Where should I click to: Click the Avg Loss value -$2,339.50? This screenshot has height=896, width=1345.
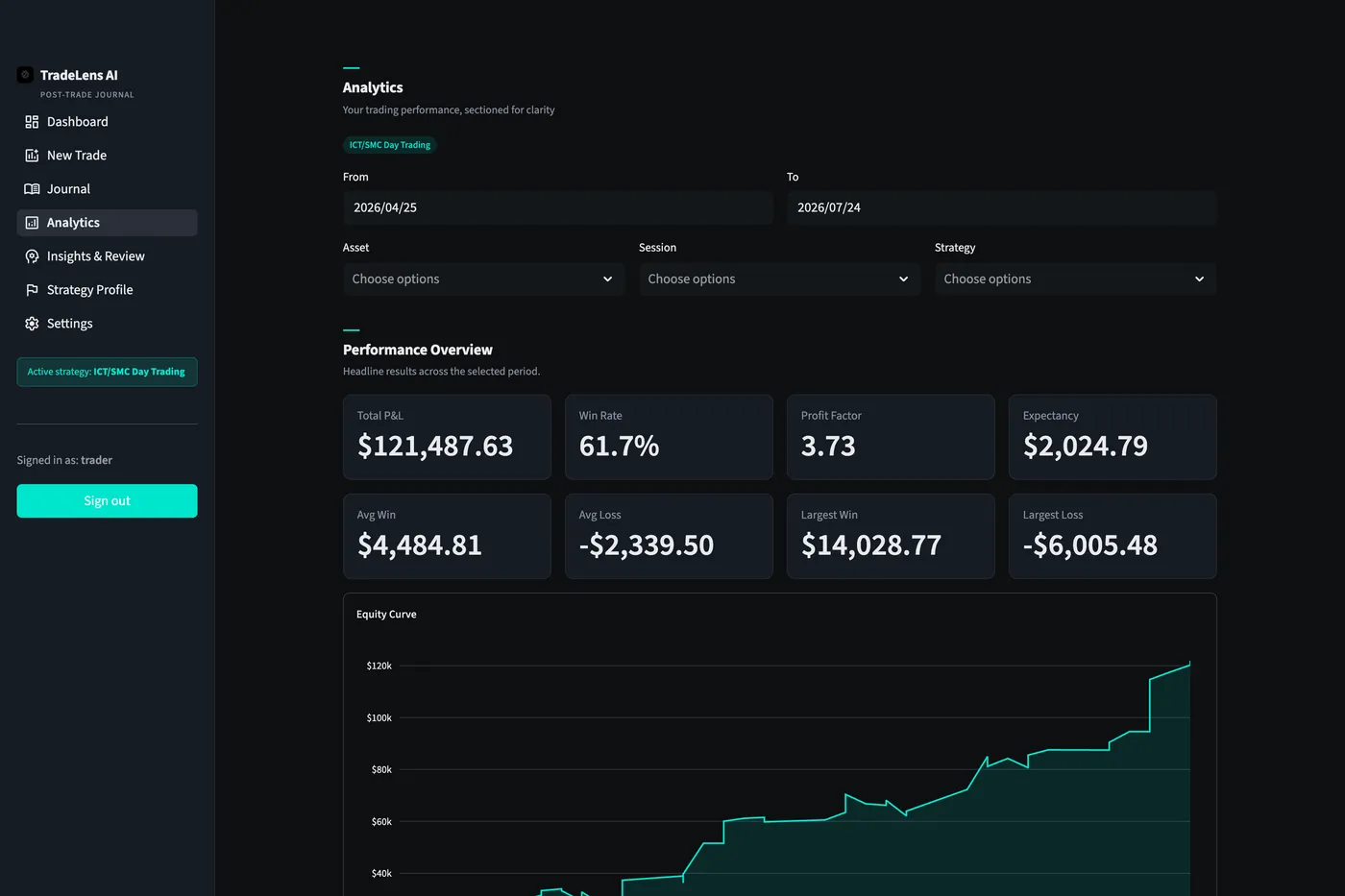click(647, 545)
